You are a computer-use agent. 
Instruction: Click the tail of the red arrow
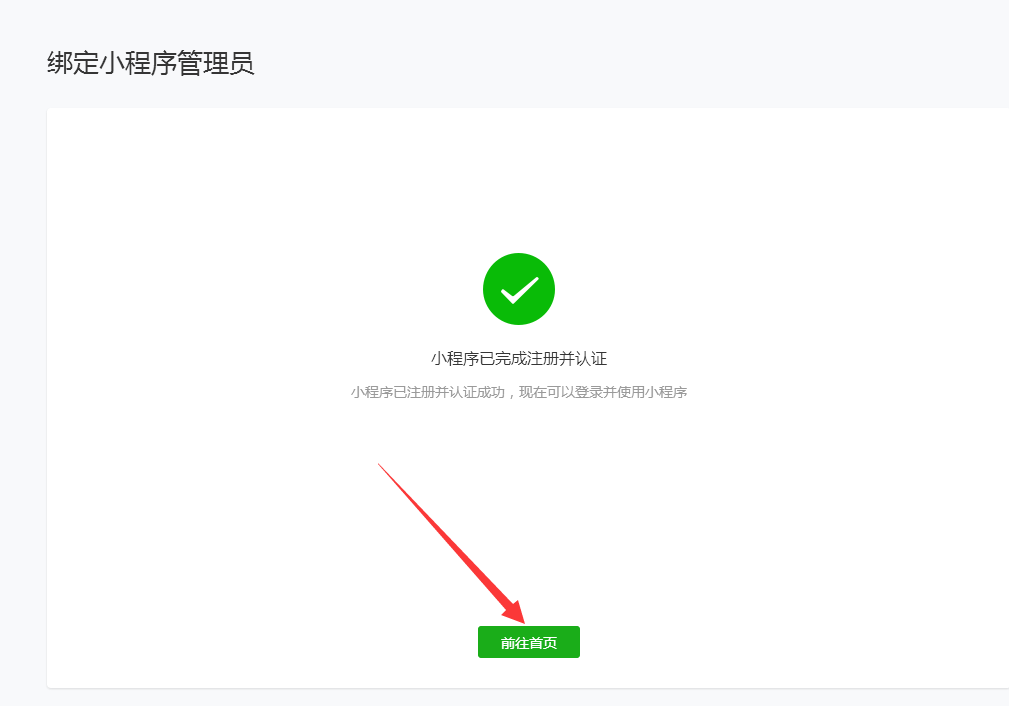click(381, 466)
